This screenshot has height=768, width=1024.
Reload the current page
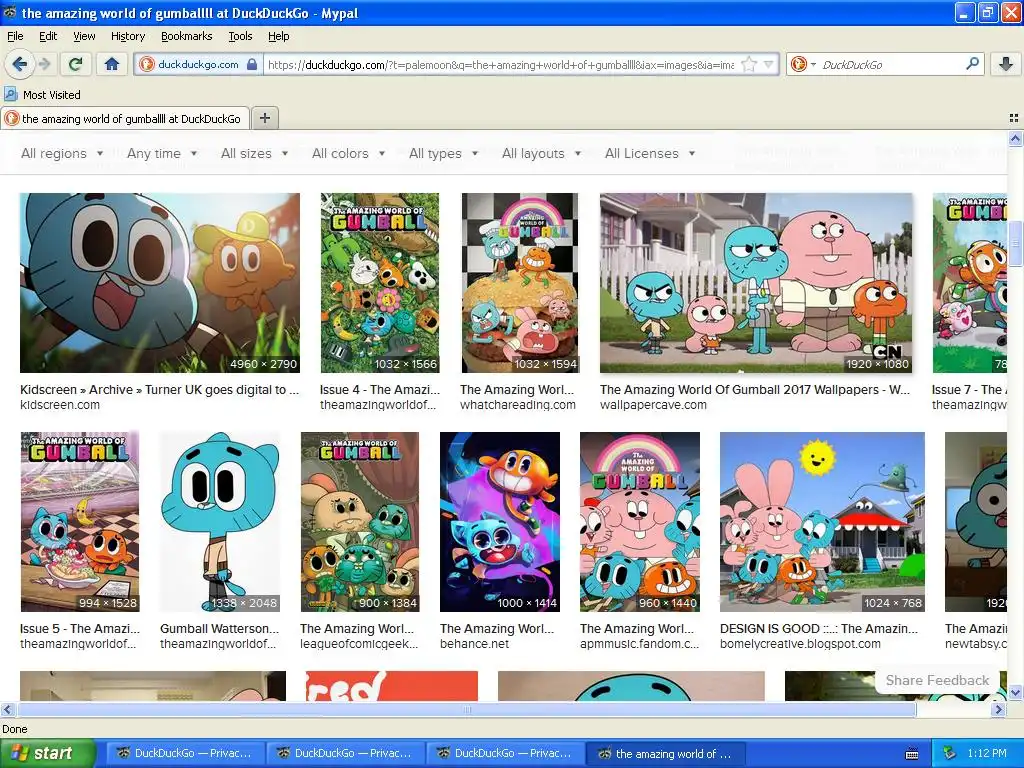point(75,64)
